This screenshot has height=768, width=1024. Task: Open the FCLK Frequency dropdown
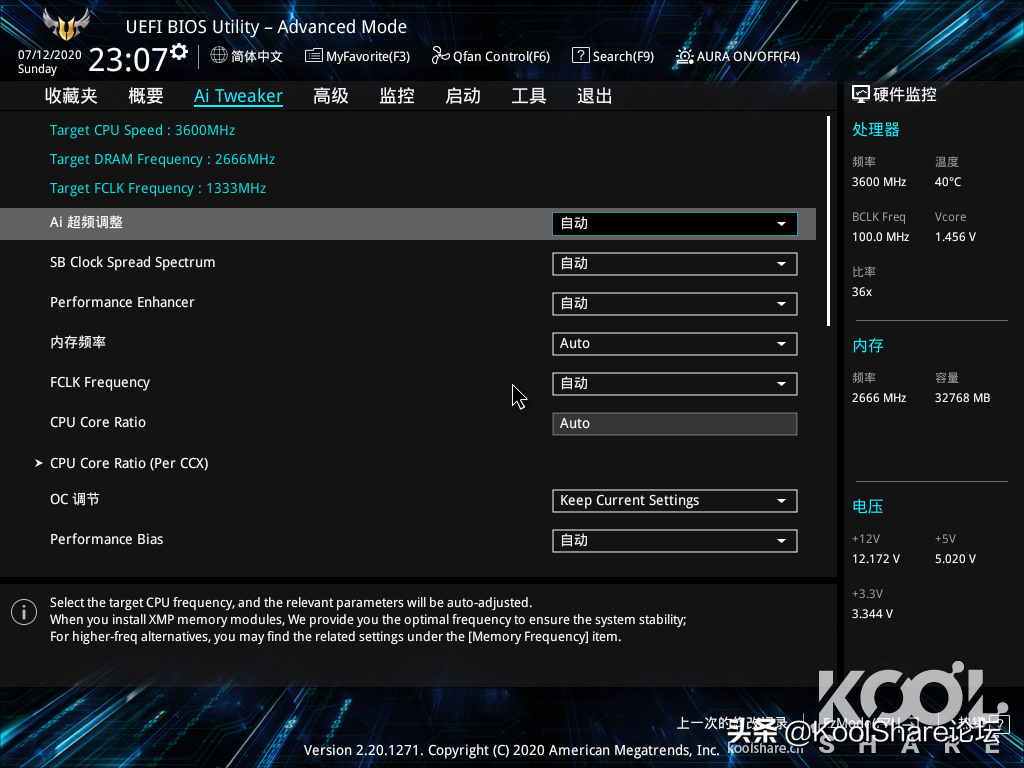click(675, 383)
